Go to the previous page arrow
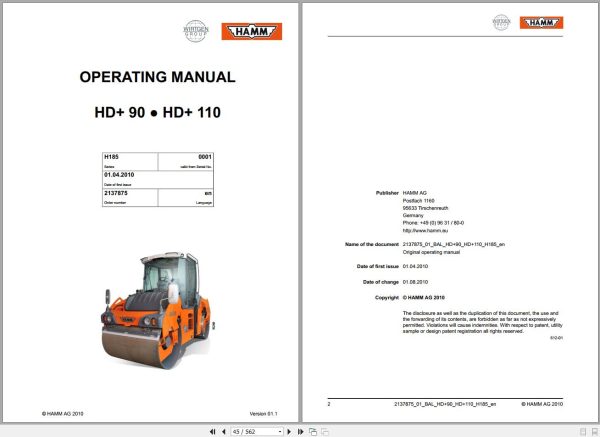600x437 pixels. click(224, 432)
